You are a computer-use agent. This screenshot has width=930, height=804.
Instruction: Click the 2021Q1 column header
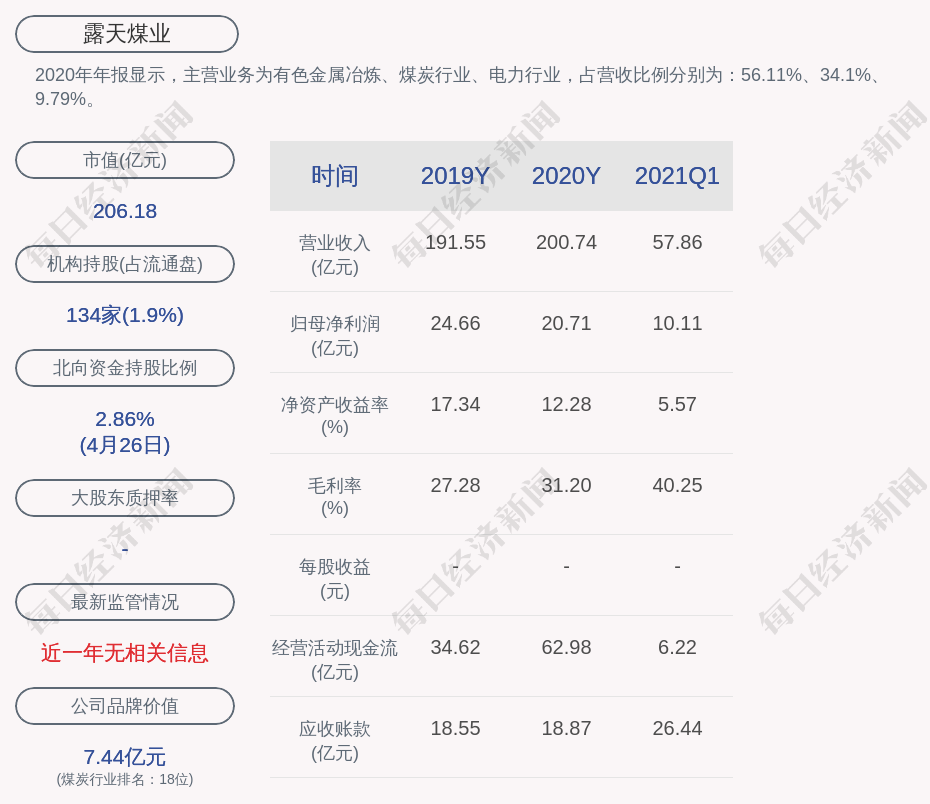[677, 176]
